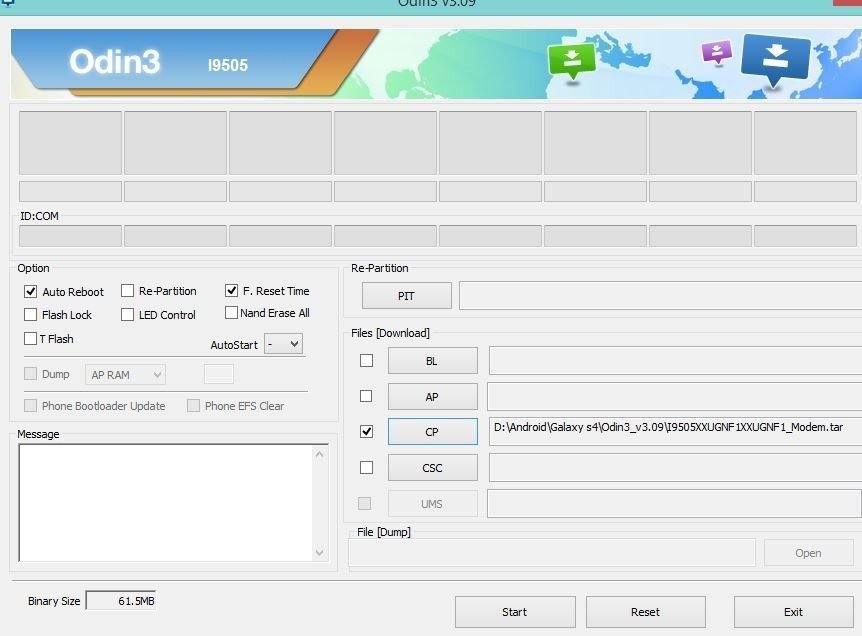
Task: Enable the Re-Partition checkbox
Action: click(x=127, y=290)
